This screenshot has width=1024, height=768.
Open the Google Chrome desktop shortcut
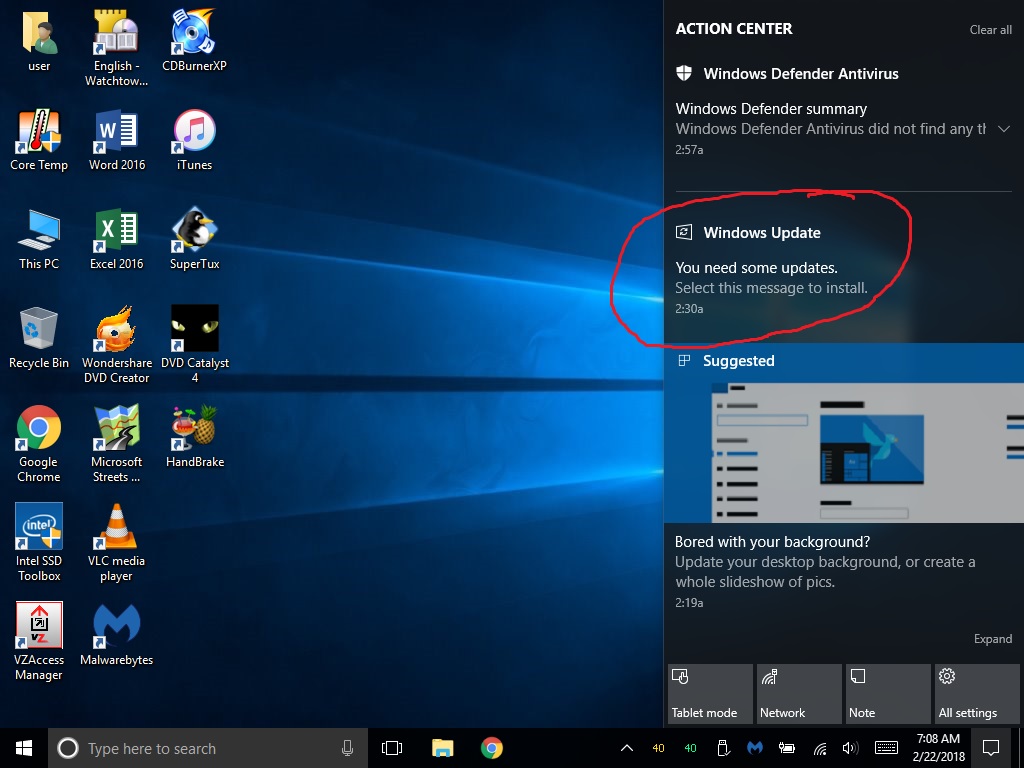pos(39,445)
